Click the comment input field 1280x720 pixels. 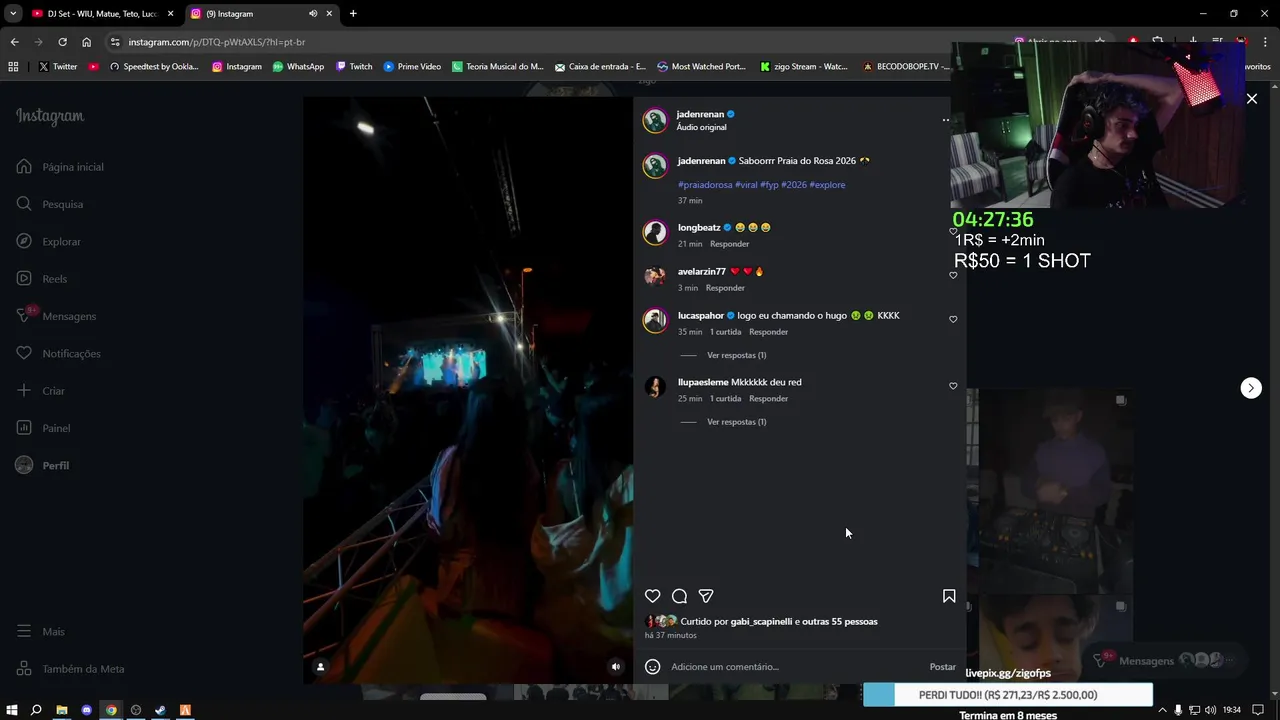[x=795, y=667]
